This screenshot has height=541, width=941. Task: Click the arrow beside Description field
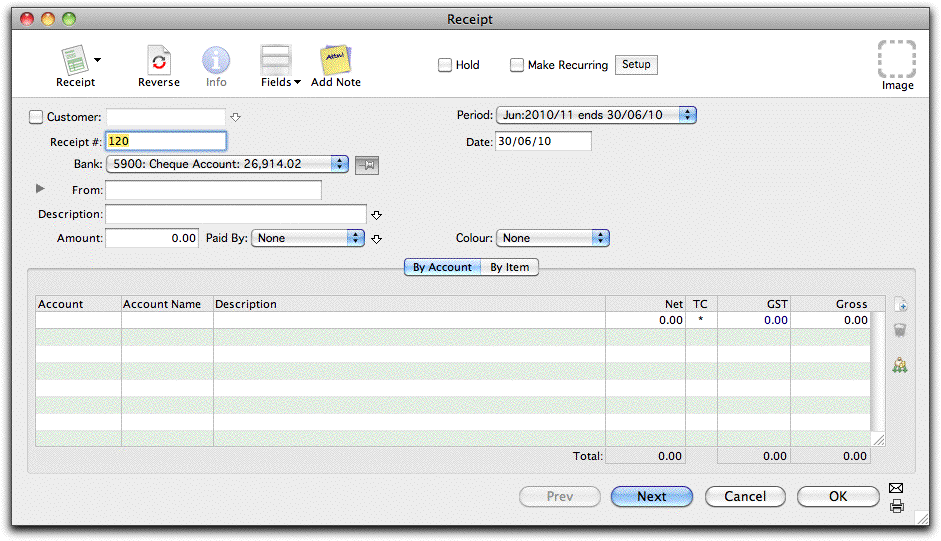pos(376,215)
